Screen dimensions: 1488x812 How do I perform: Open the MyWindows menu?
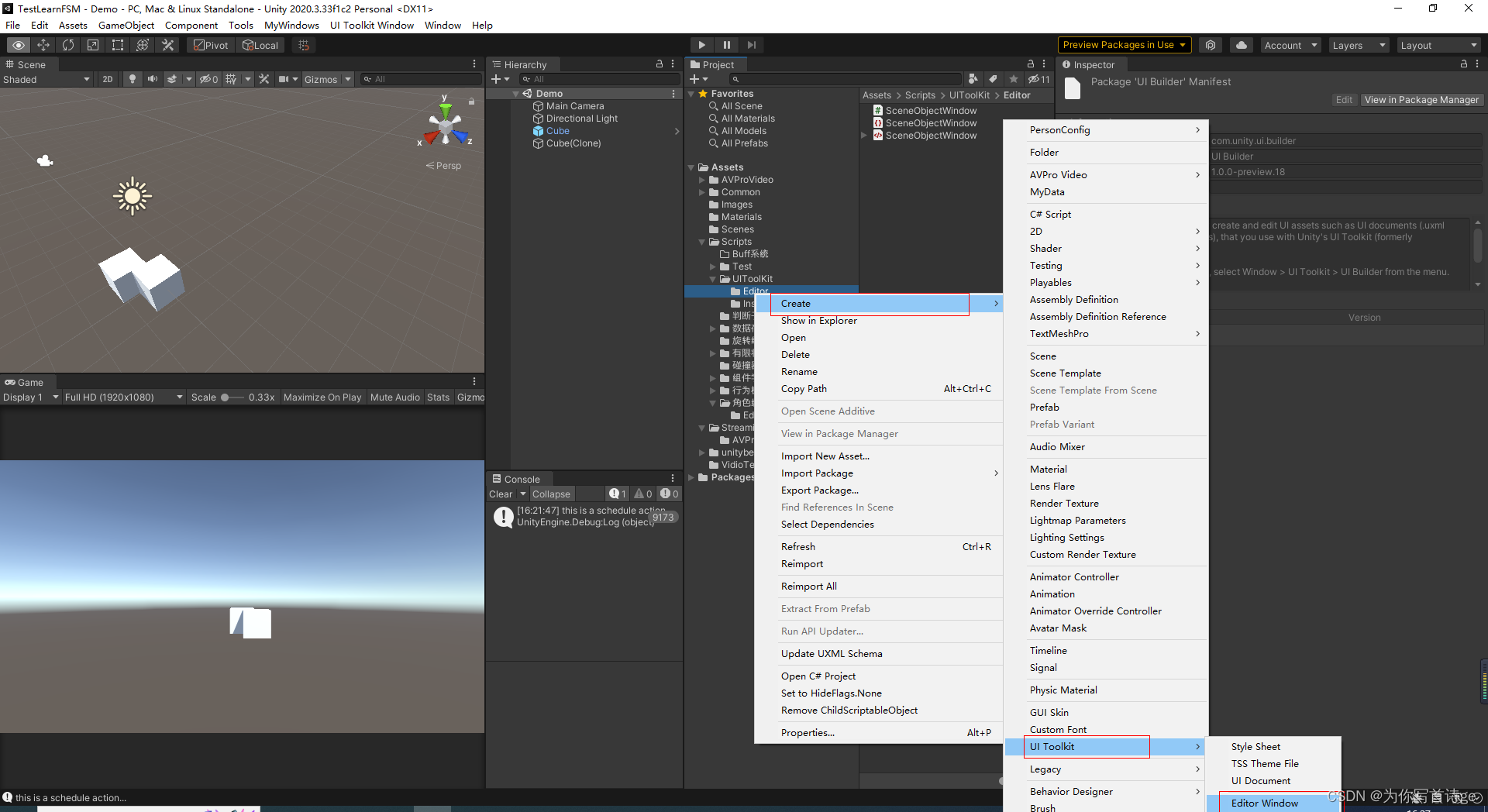click(291, 25)
